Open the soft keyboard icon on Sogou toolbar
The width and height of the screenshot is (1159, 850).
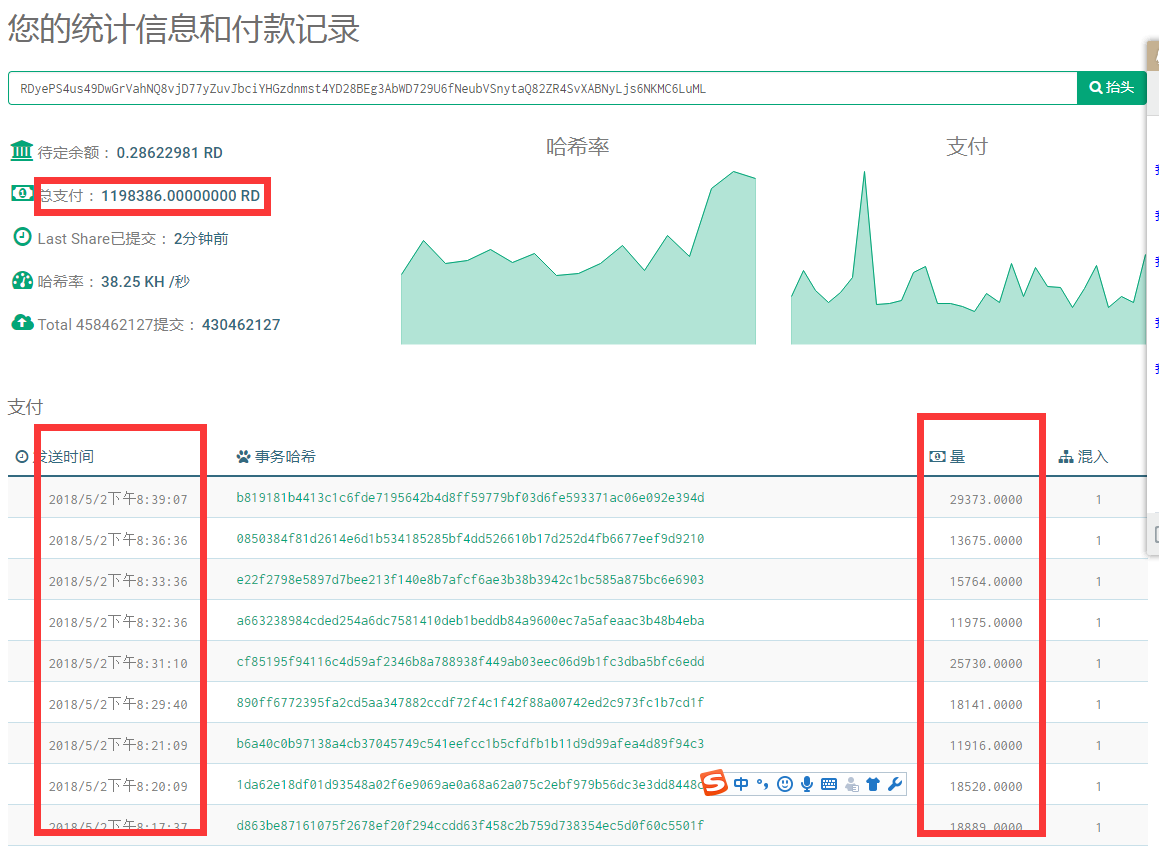pos(829,784)
